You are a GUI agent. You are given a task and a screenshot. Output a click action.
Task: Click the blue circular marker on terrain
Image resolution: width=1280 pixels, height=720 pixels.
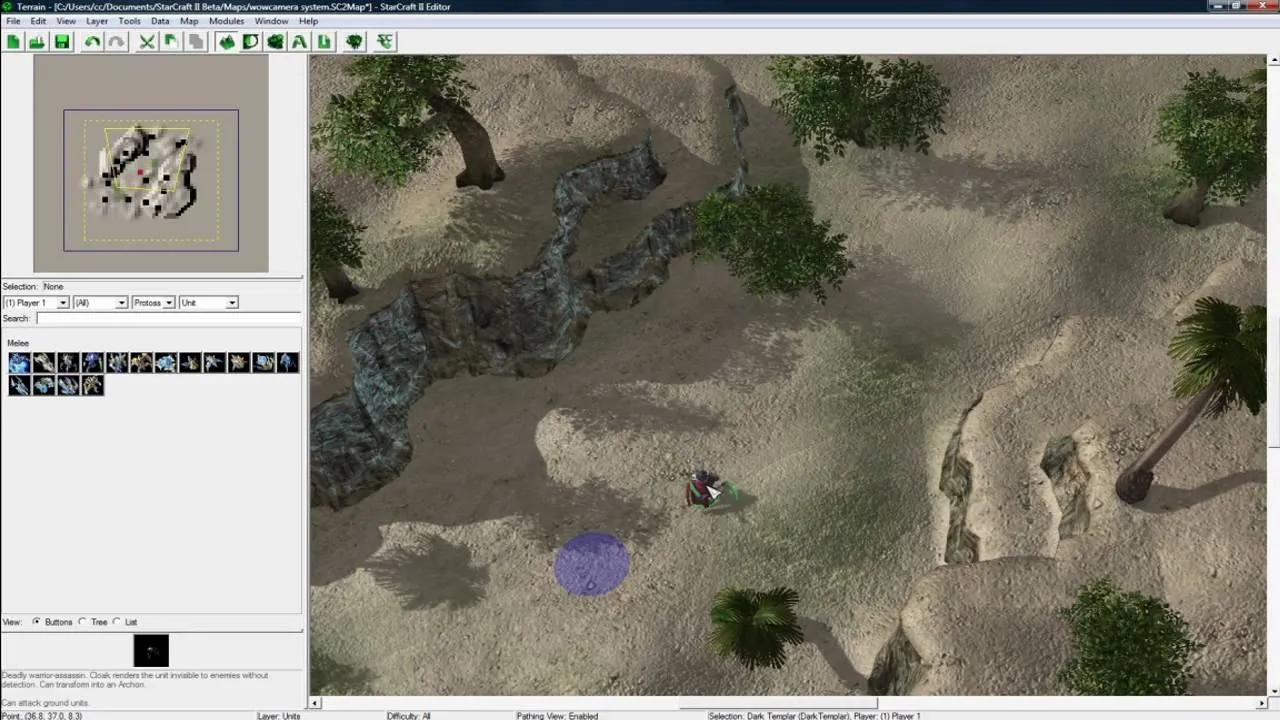point(592,565)
